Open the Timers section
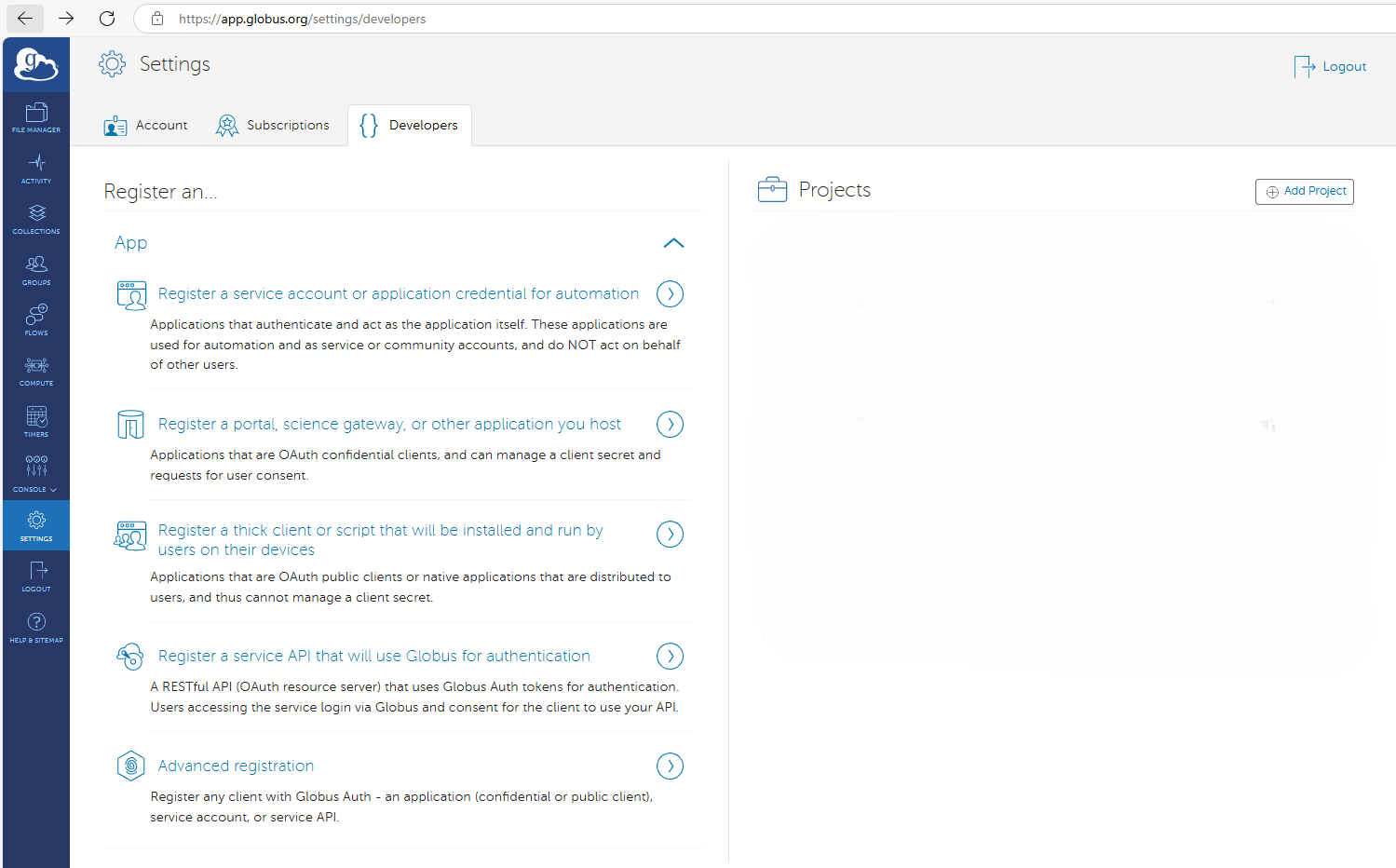 click(35, 420)
